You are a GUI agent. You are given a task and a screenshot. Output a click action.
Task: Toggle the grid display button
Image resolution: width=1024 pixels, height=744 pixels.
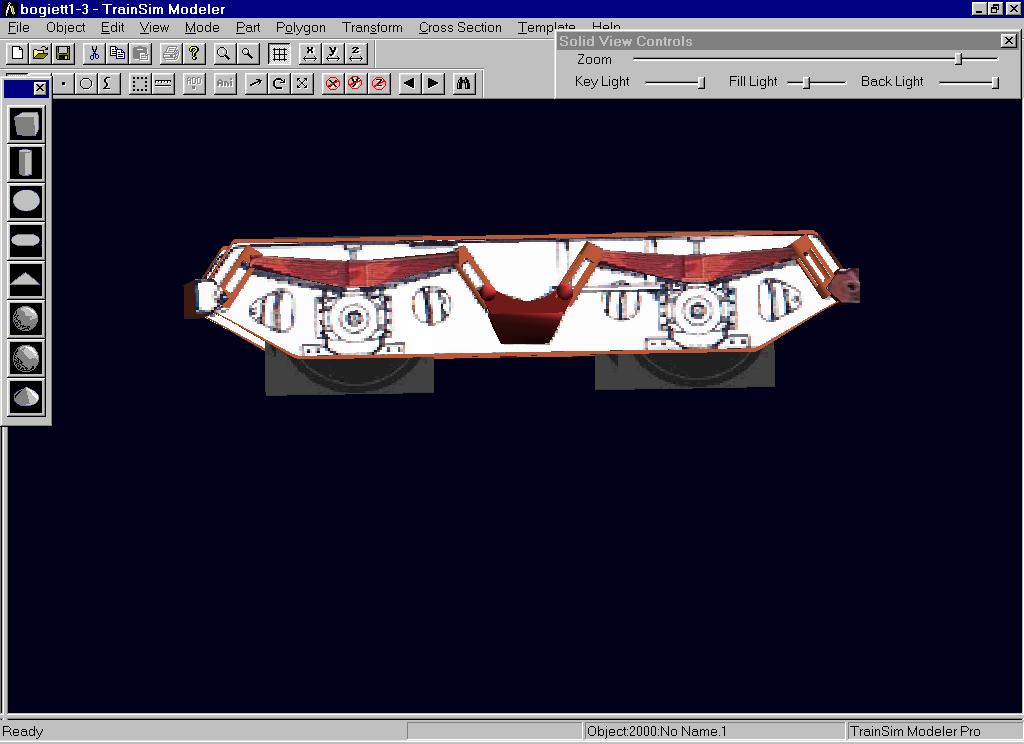(x=279, y=54)
